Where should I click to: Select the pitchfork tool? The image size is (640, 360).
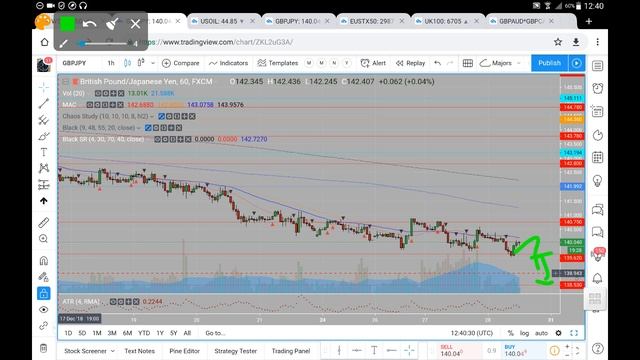[x=44, y=120]
